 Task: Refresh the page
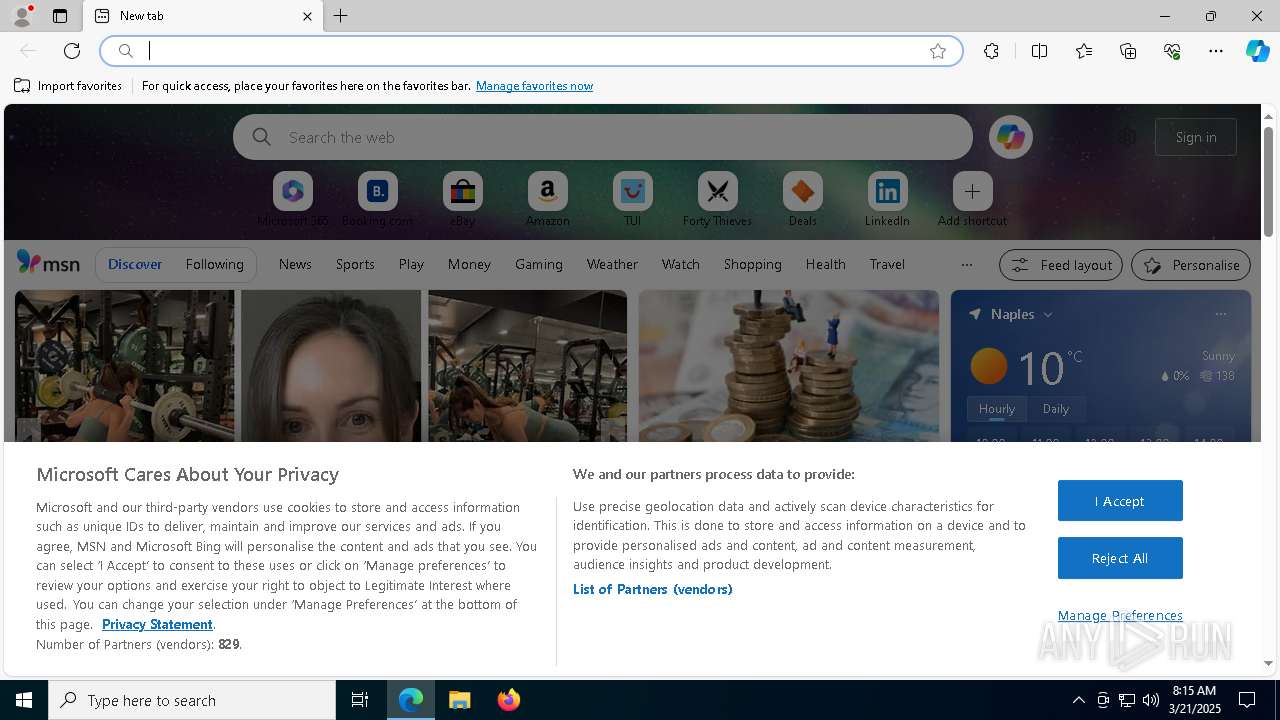(x=72, y=51)
